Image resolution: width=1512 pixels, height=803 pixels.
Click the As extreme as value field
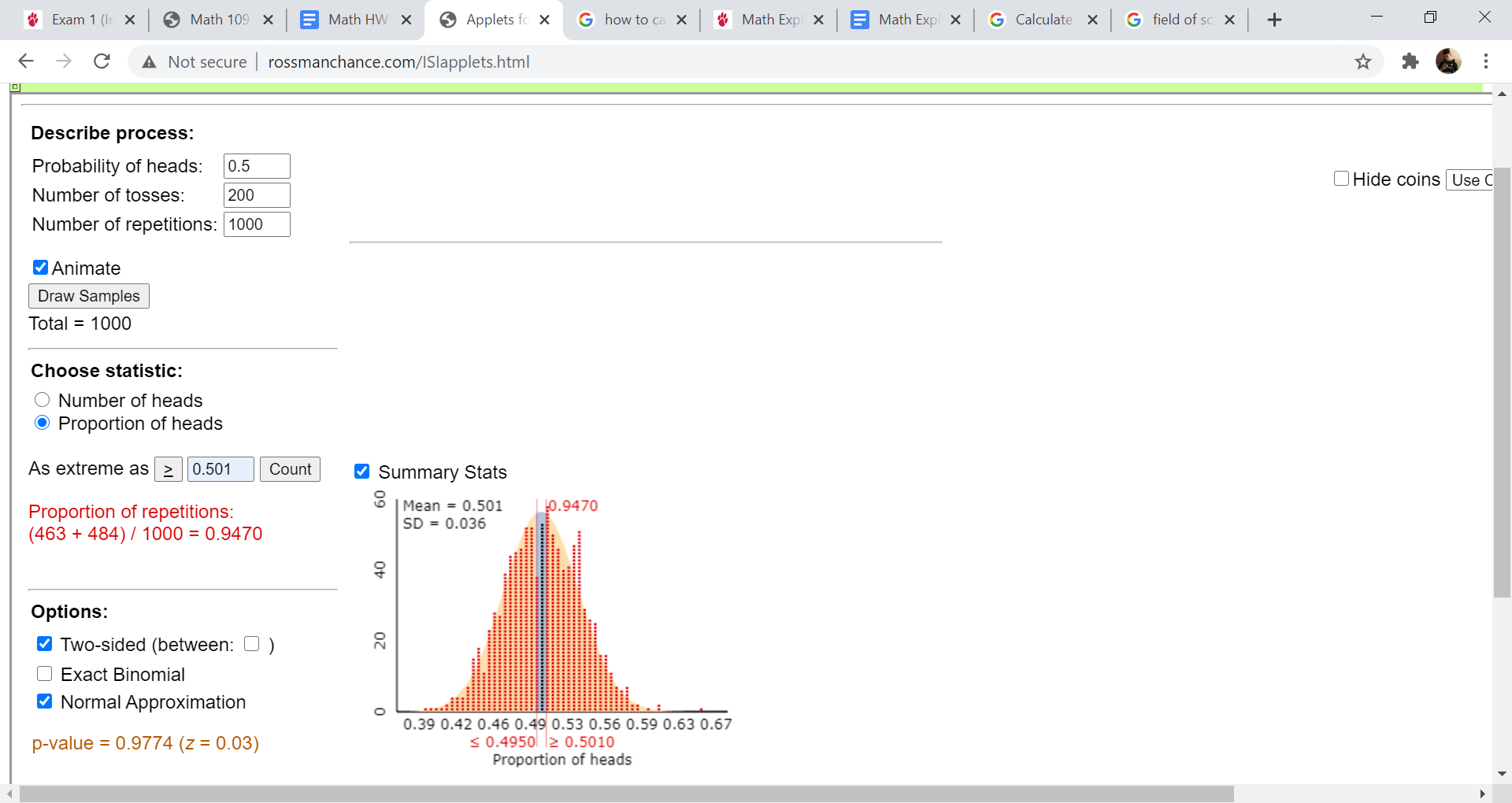pos(221,469)
